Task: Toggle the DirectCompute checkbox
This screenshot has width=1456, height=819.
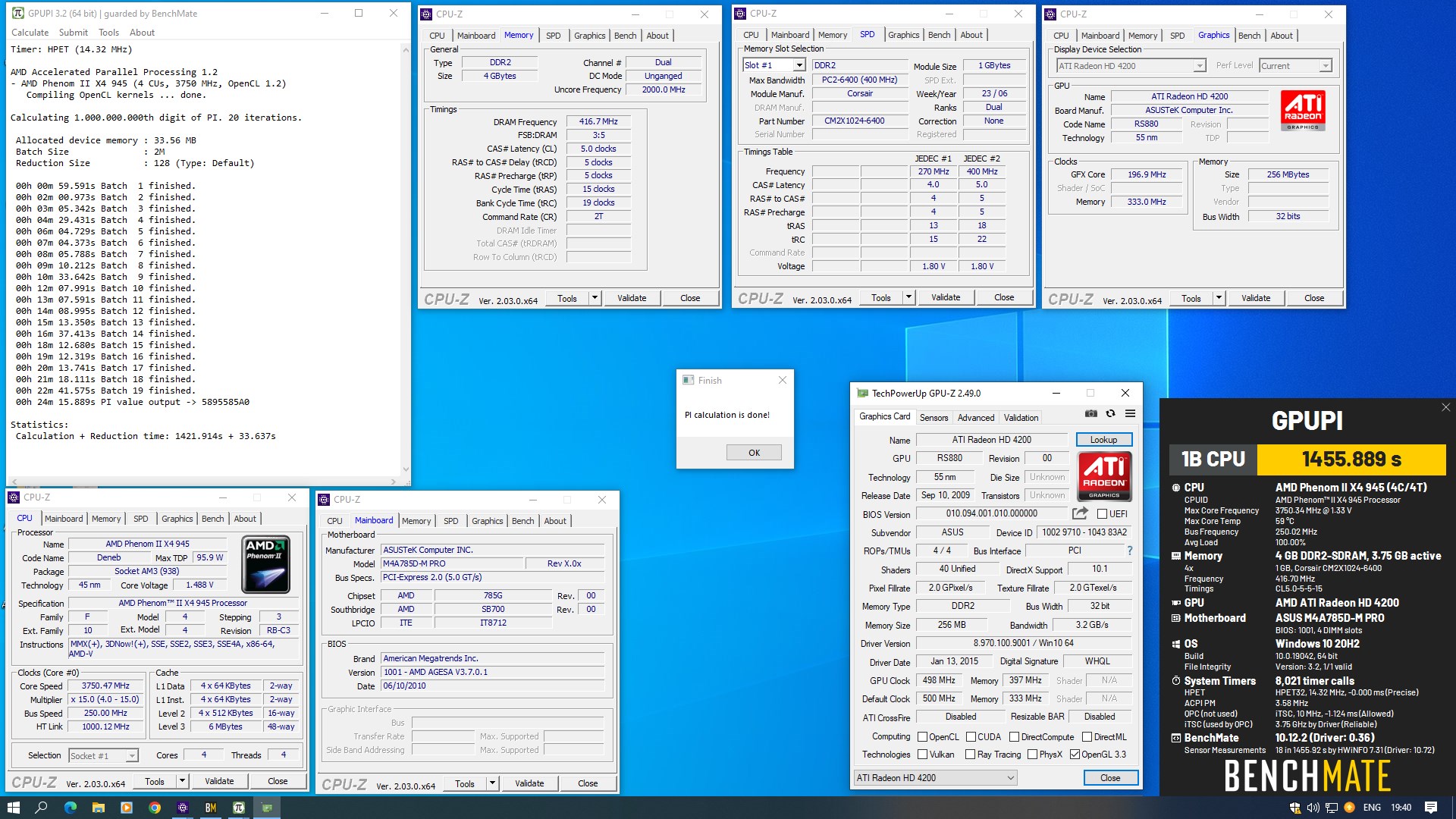Action: click(x=1014, y=736)
